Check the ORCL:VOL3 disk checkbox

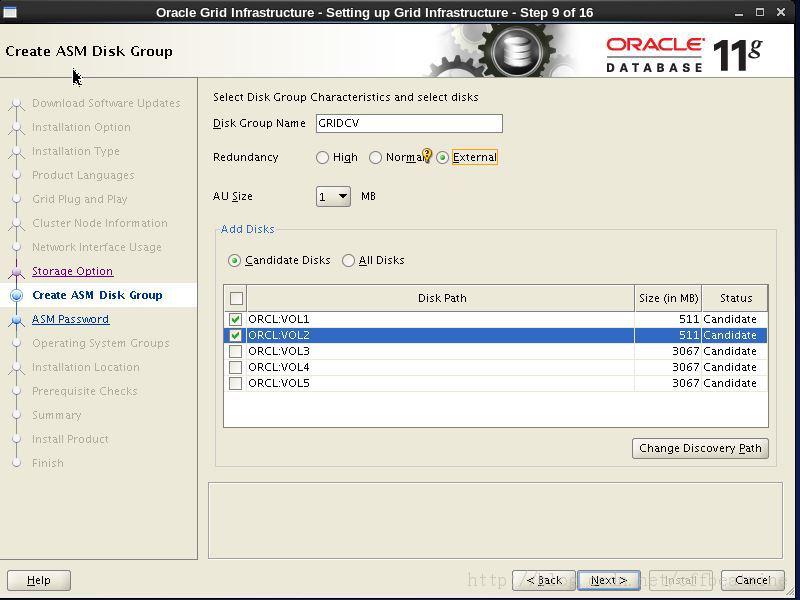coord(235,351)
